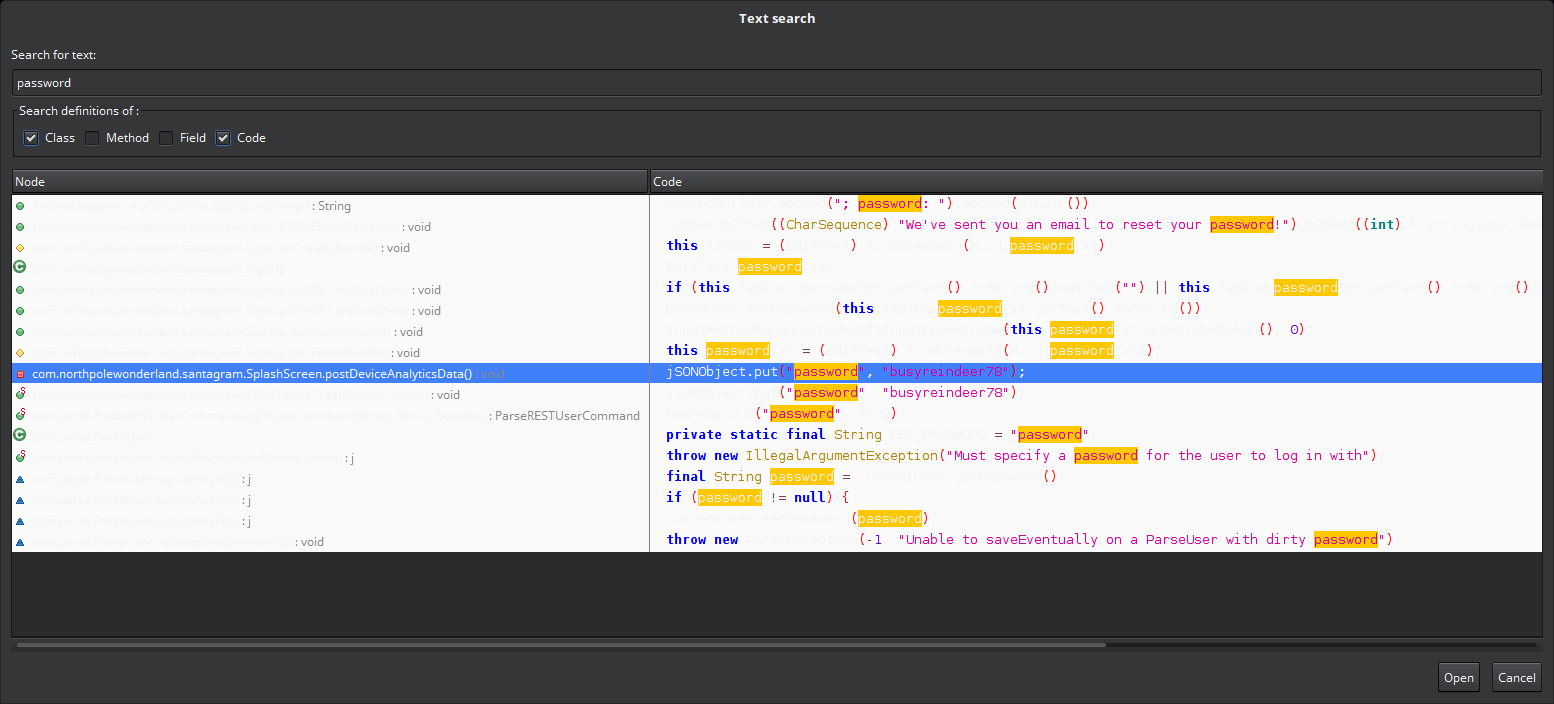This screenshot has width=1554, height=704.
Task: Enable the Field search checkbox
Action: pyautogui.click(x=166, y=138)
